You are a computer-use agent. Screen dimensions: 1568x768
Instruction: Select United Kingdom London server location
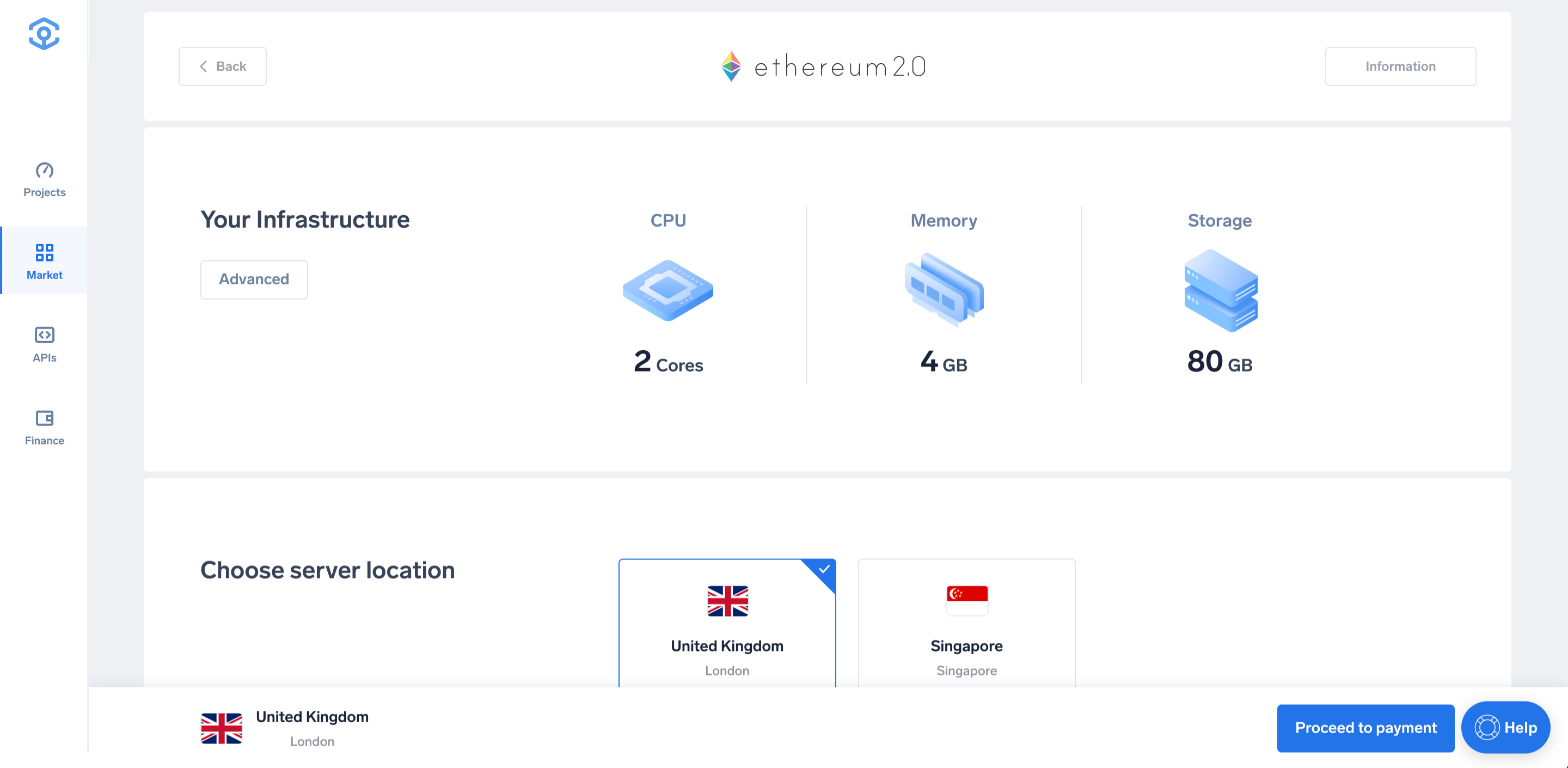tap(727, 624)
